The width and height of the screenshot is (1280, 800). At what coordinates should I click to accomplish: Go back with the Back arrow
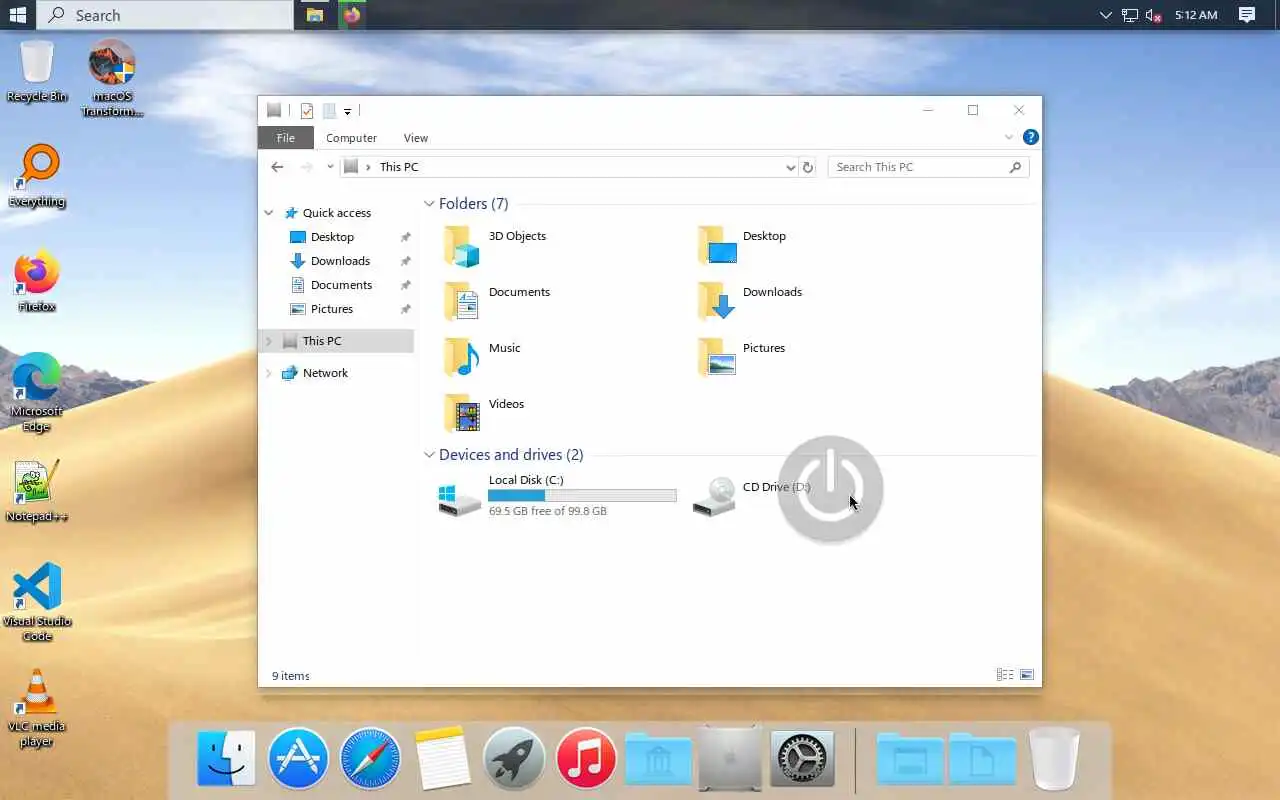point(277,167)
